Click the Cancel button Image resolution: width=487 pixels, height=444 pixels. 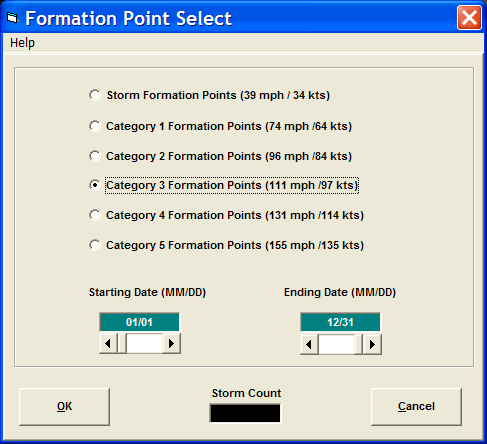click(x=416, y=406)
